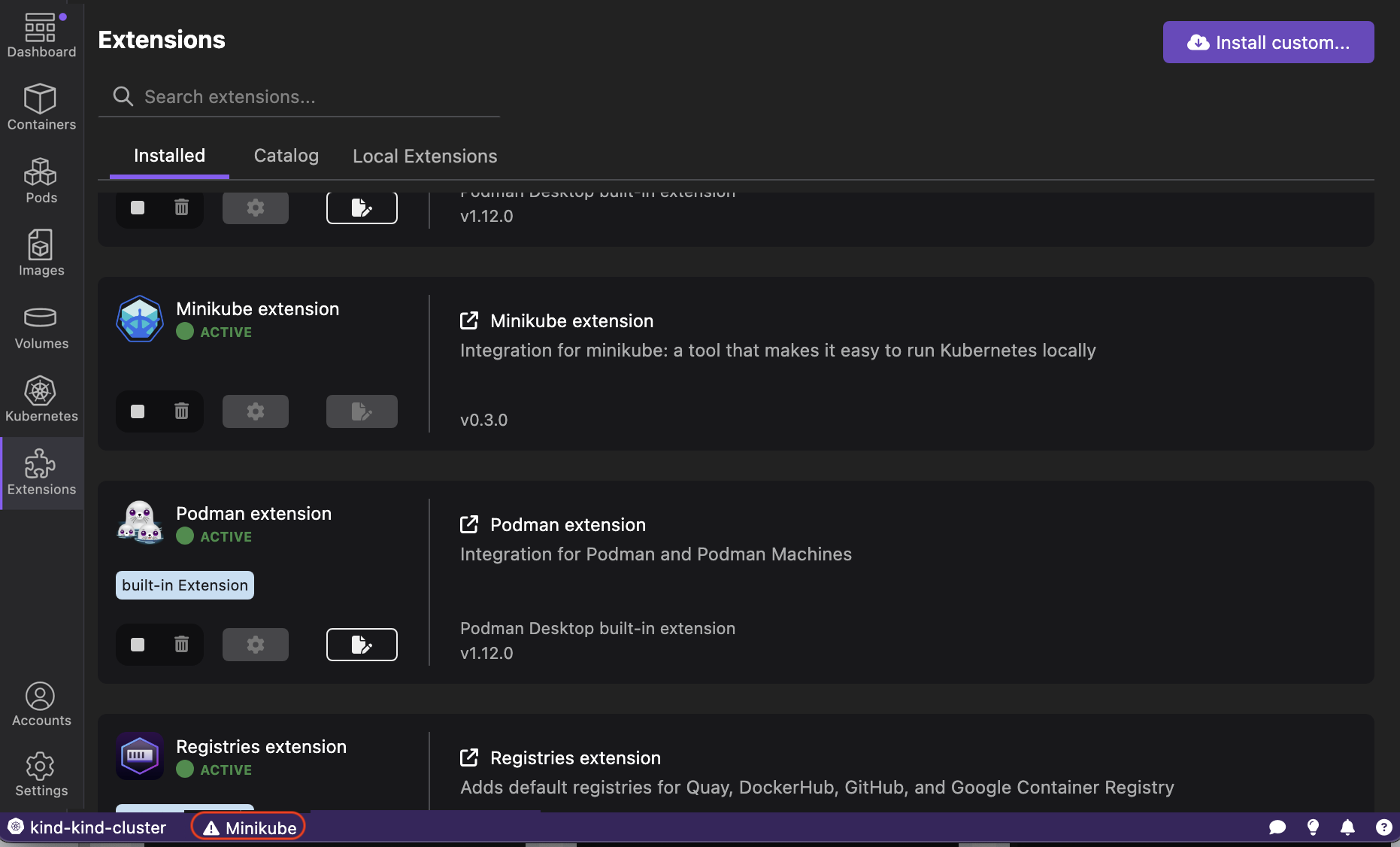Open the Dashboard view in sidebar
The width and height of the screenshot is (1400, 847).
click(x=41, y=35)
